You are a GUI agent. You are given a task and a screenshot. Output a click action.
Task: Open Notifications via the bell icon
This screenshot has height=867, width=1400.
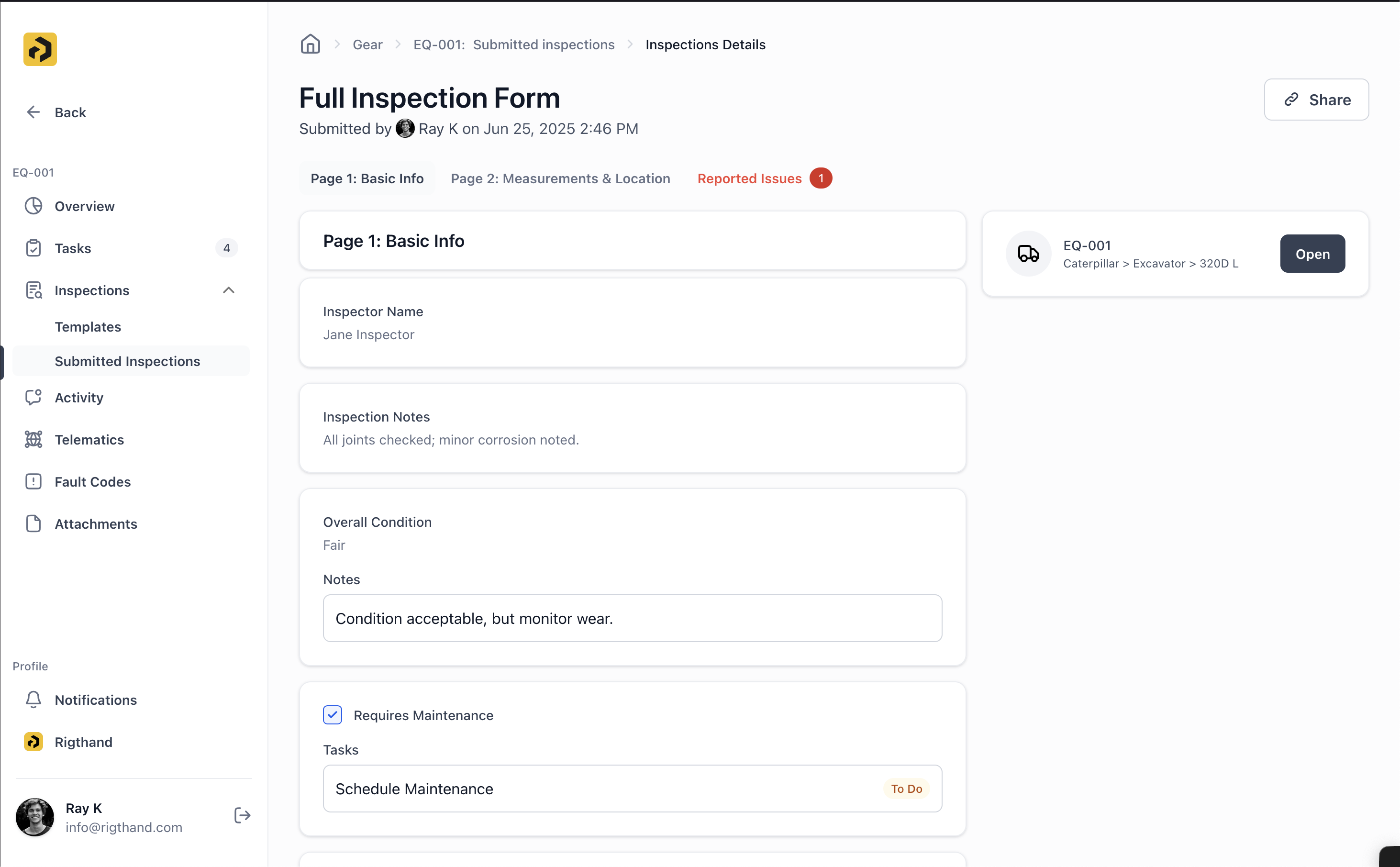click(33, 700)
